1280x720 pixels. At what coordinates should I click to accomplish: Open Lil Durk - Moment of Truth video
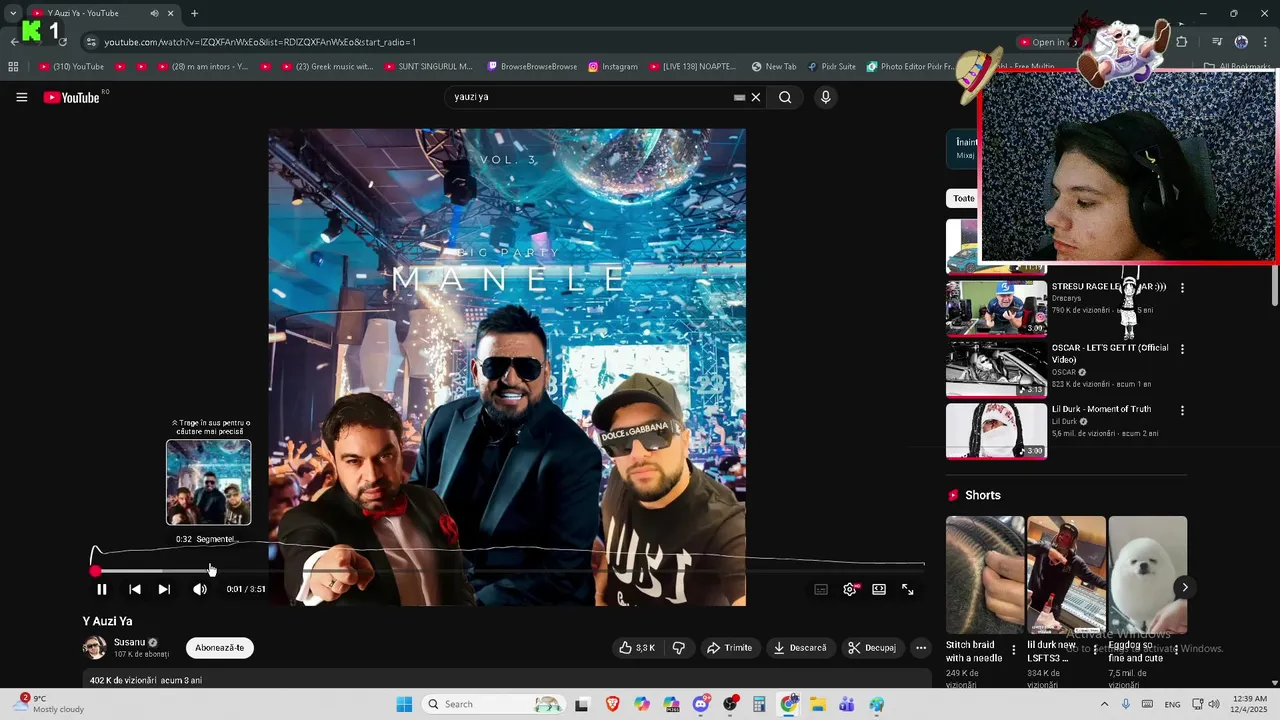(x=997, y=431)
